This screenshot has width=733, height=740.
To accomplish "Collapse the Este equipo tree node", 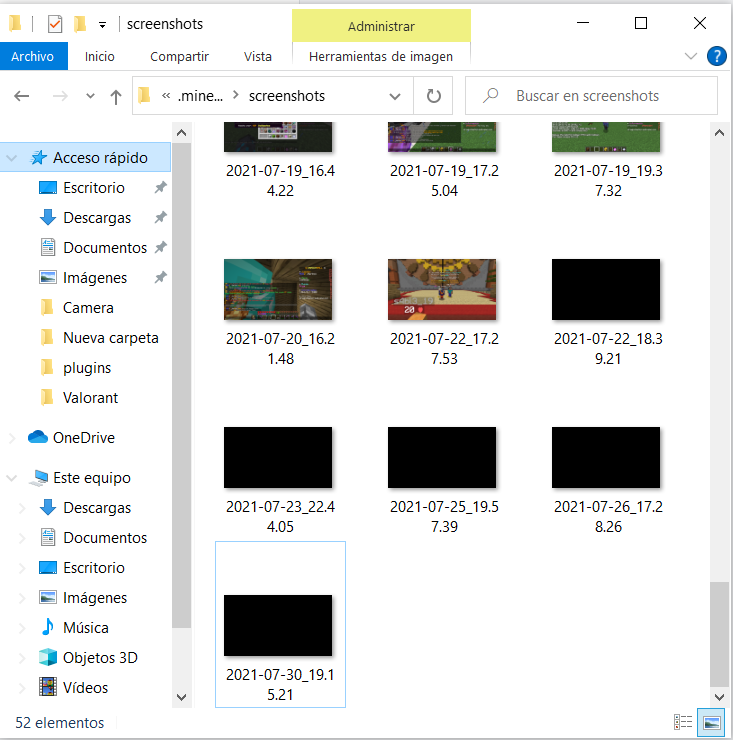I will pos(12,478).
